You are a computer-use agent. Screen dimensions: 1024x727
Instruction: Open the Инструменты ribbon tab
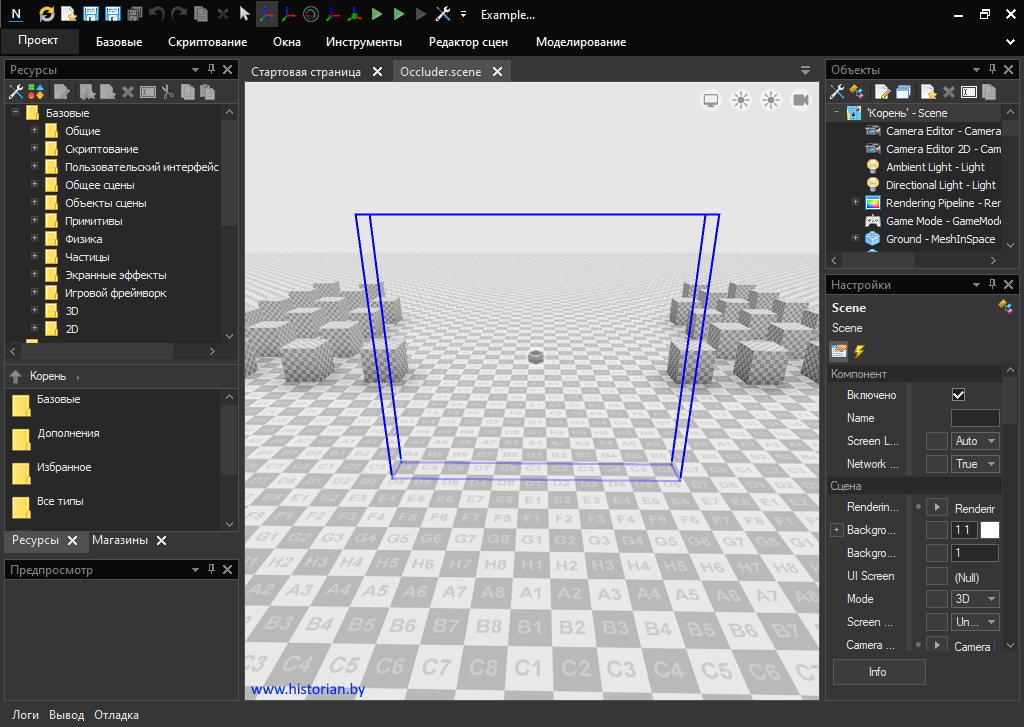pyautogui.click(x=364, y=42)
